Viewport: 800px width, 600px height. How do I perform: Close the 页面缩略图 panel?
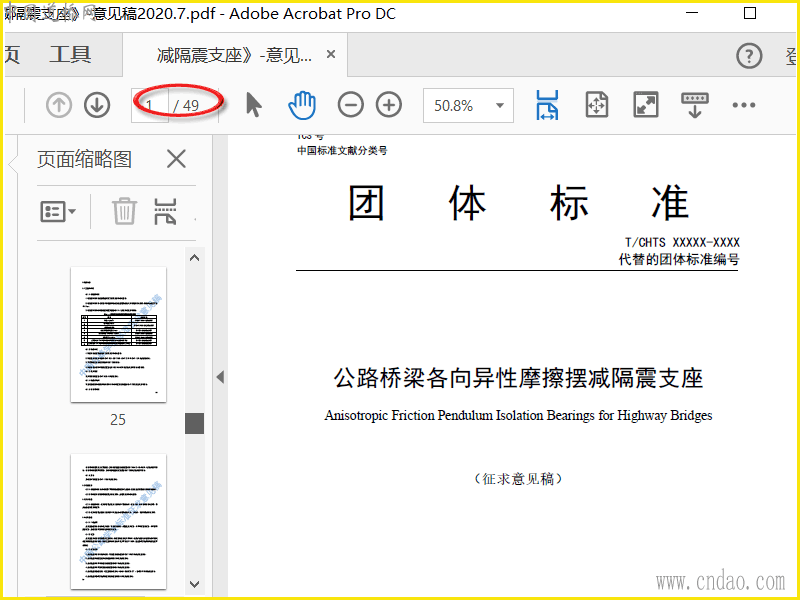(x=177, y=159)
